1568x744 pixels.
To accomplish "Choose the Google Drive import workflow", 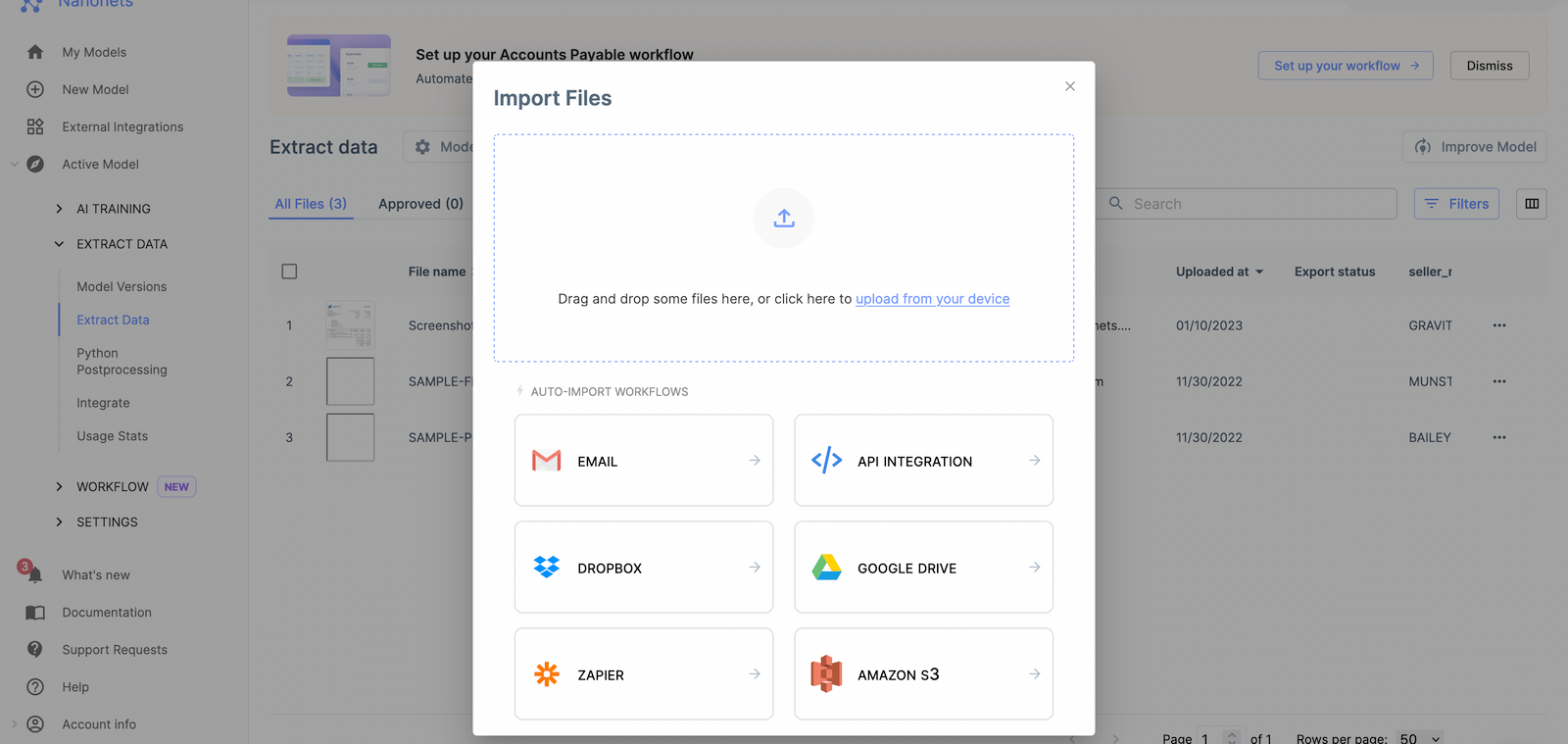I will tap(924, 568).
